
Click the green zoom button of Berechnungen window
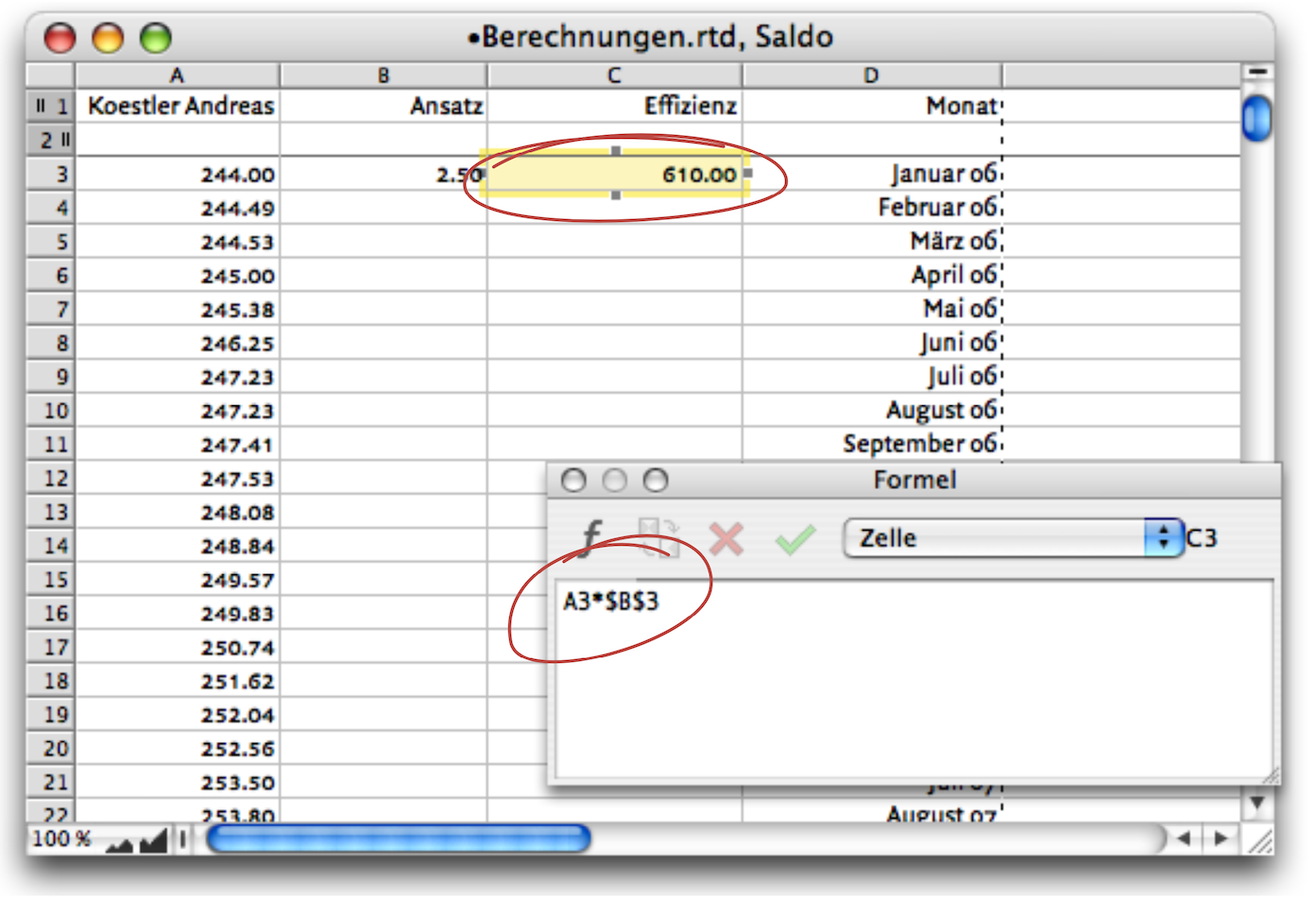coord(156,38)
